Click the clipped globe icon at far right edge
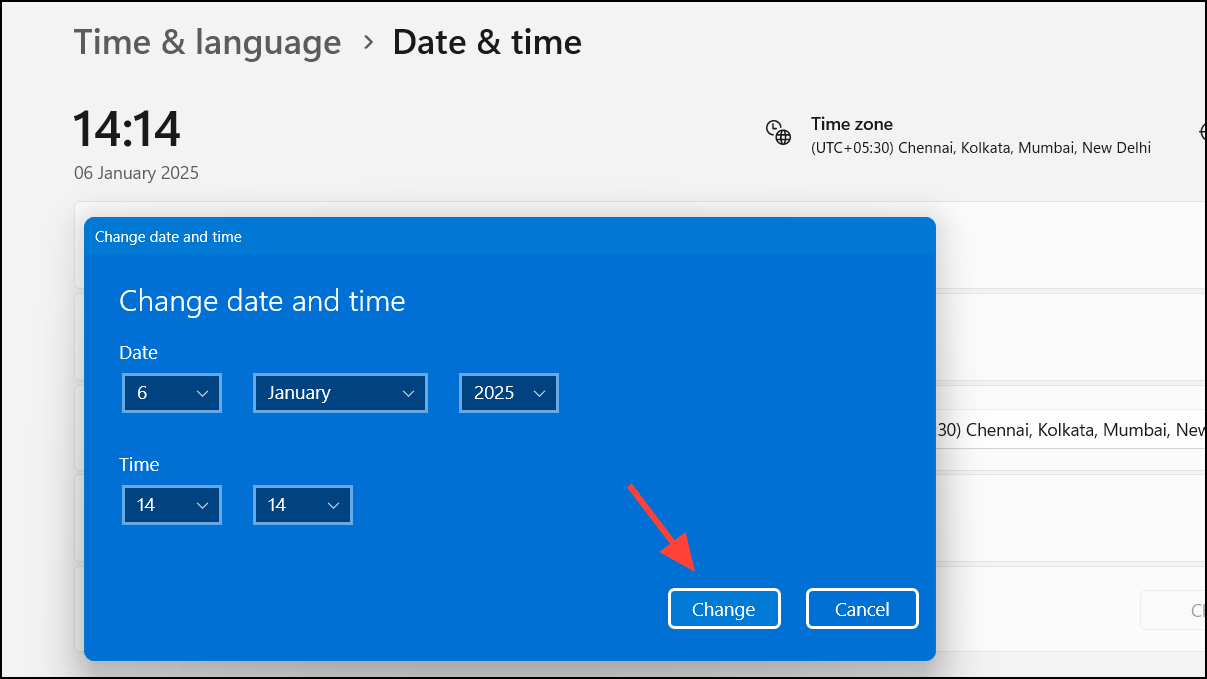The width and height of the screenshot is (1207, 679). 1200,131
